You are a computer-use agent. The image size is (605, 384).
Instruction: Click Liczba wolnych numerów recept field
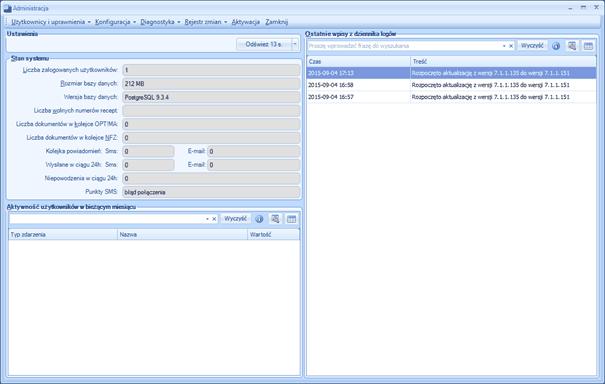tap(211, 111)
